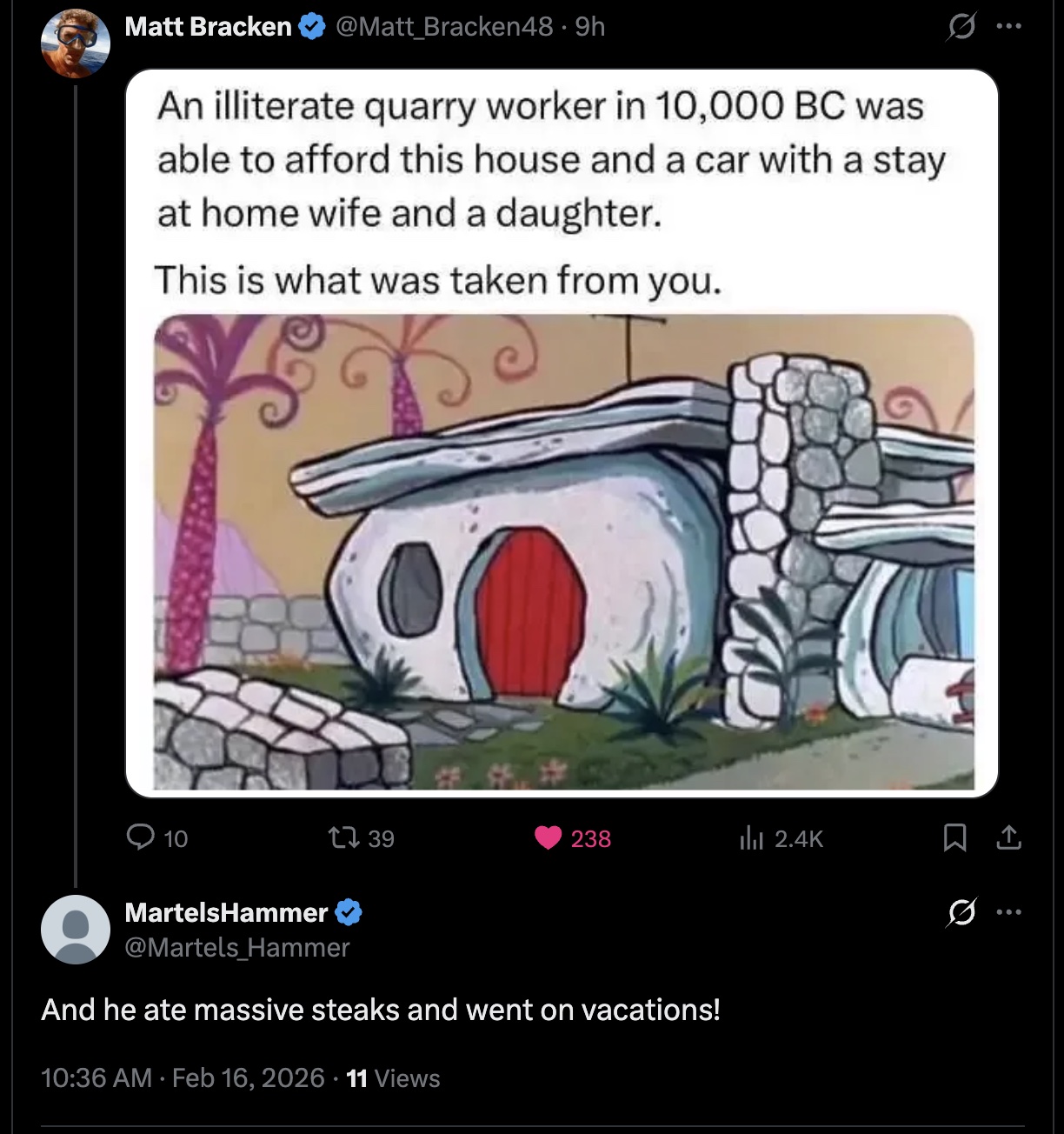This screenshot has width=1064, height=1134.
Task: Click the Grok icon on MartelsHammer's reply
Action: click(x=961, y=913)
